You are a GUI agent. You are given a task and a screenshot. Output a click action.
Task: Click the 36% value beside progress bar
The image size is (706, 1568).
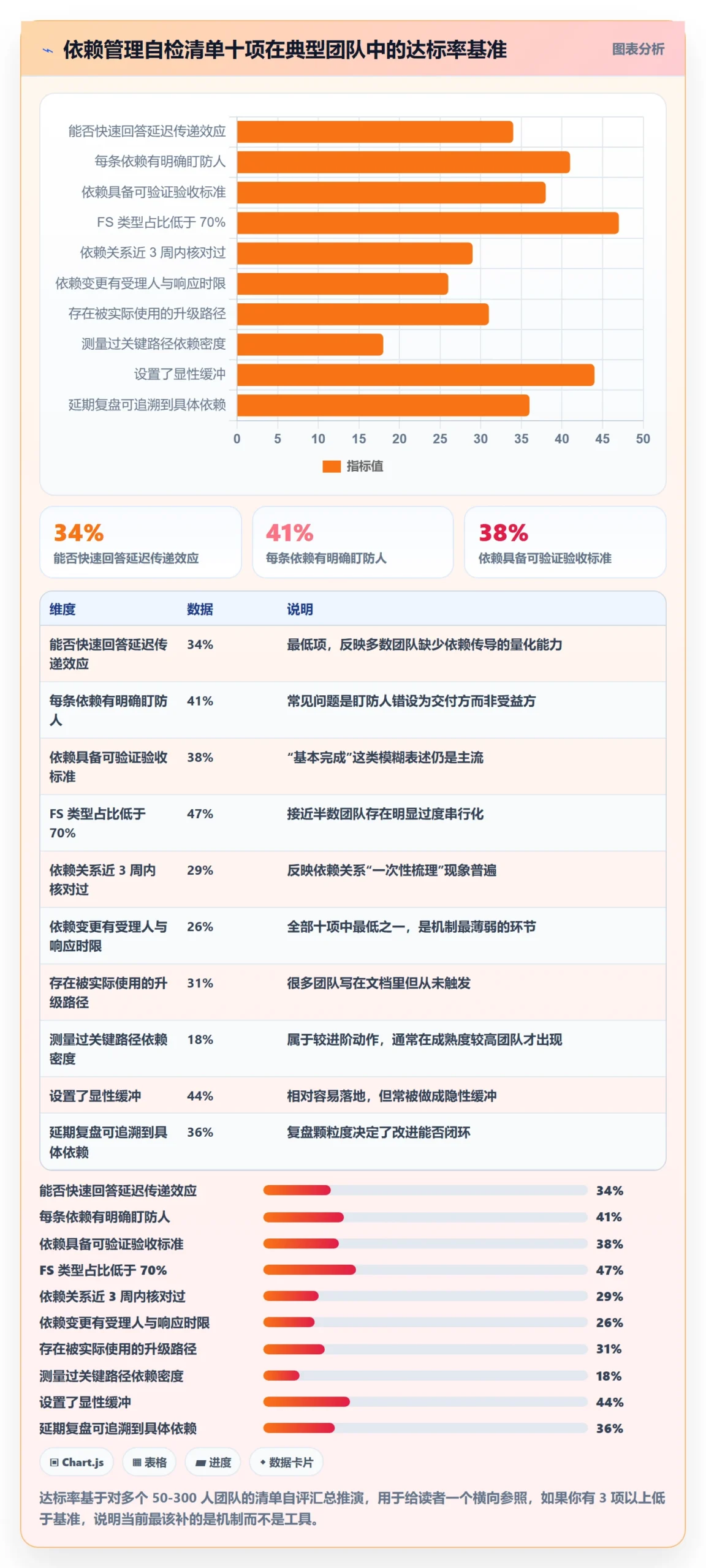[x=609, y=1428]
